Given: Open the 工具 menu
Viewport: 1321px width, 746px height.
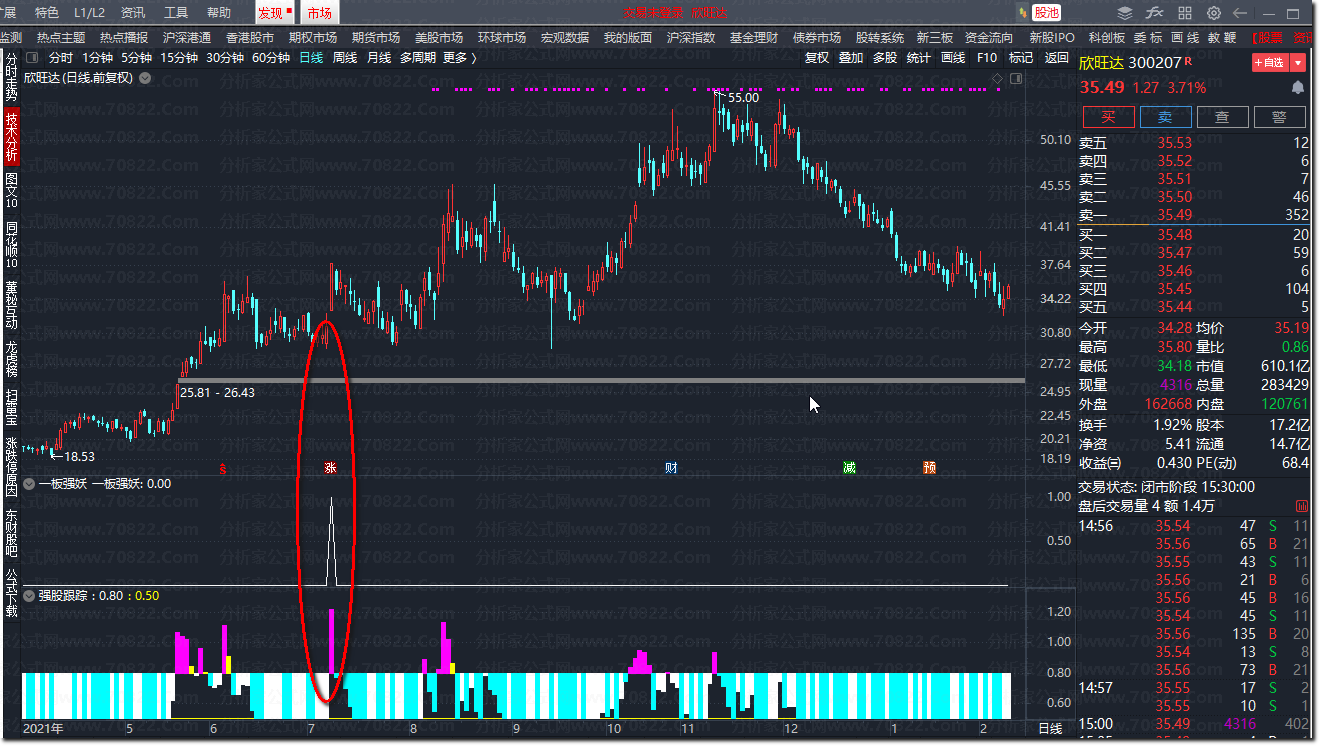Looking at the screenshot, I should (176, 13).
